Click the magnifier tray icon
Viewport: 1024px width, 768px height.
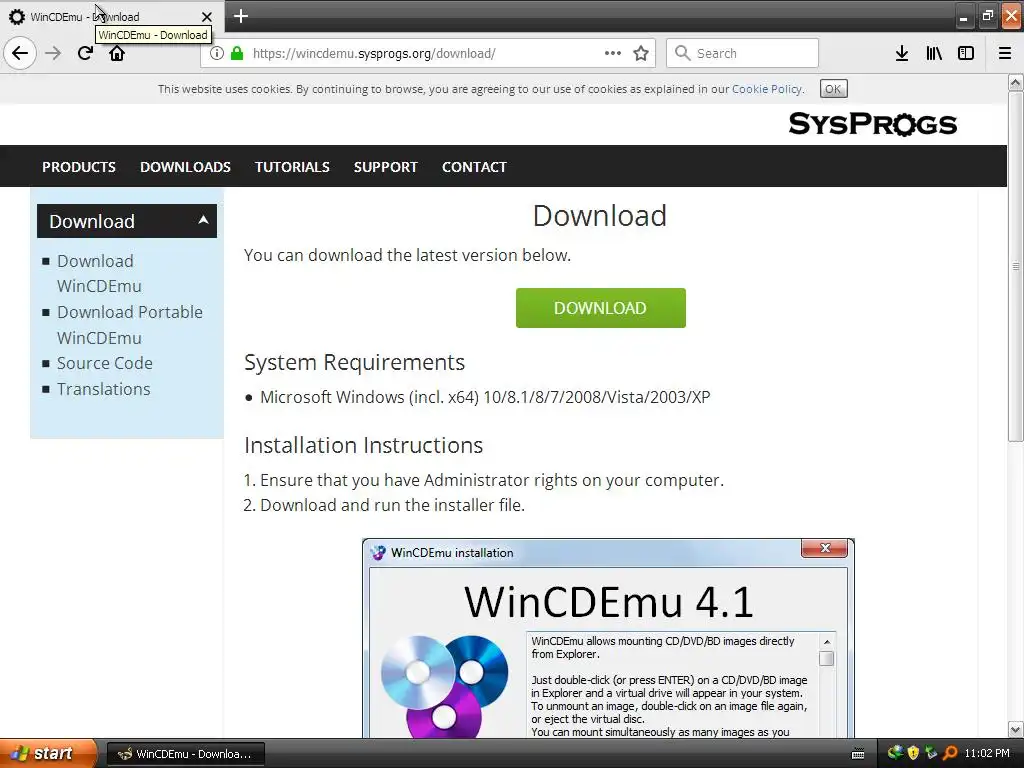point(950,753)
